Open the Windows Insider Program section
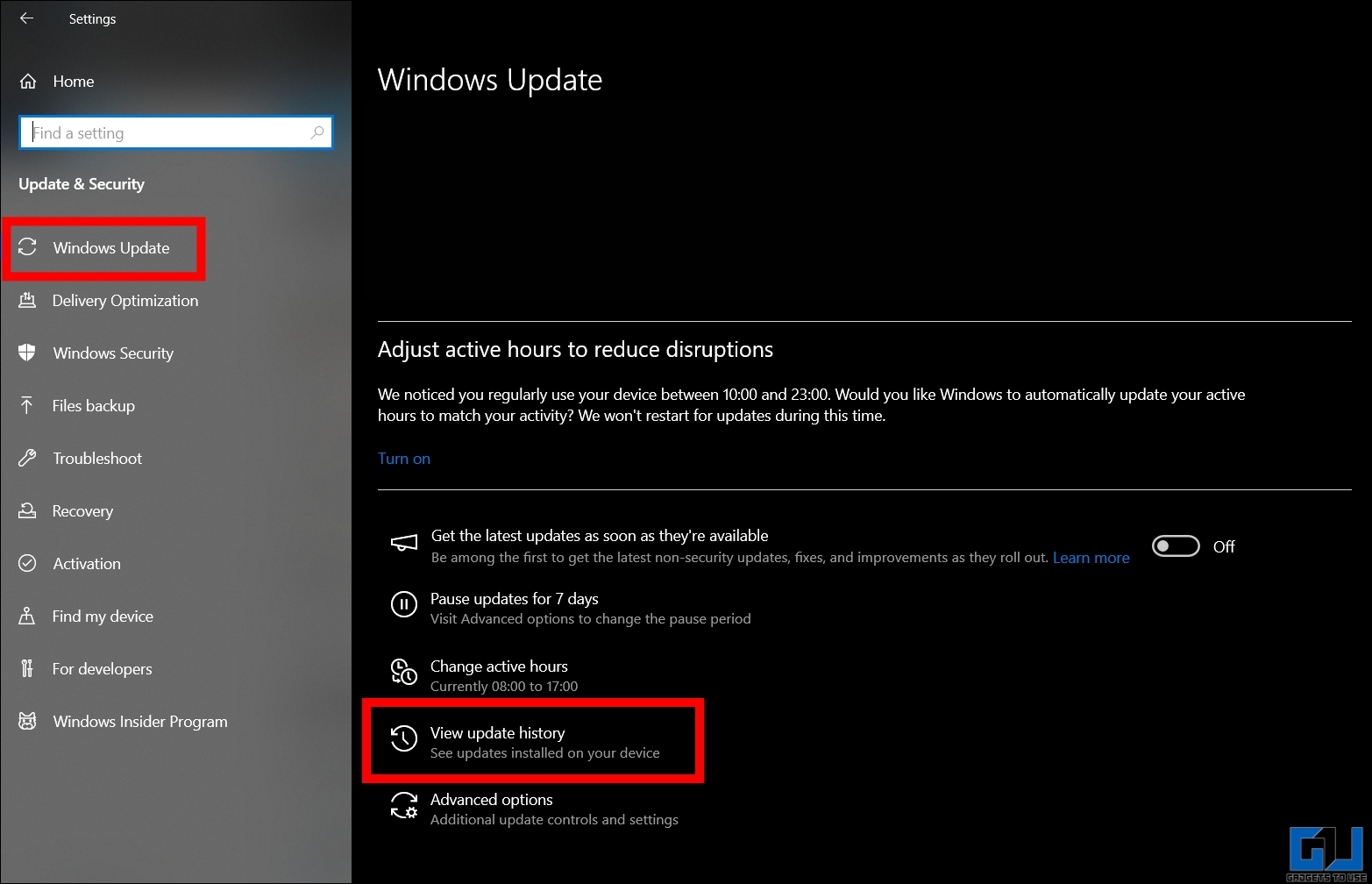This screenshot has width=1372, height=884. [139, 721]
